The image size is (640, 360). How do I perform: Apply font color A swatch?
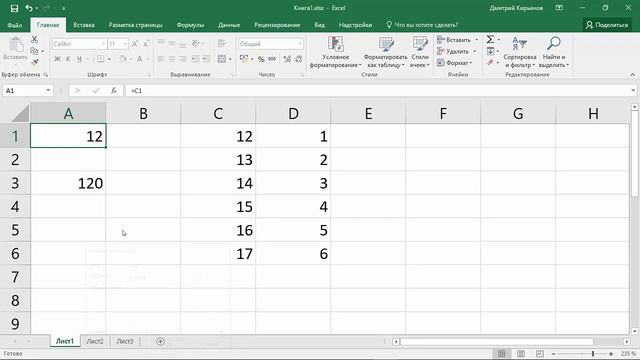tap(139, 59)
